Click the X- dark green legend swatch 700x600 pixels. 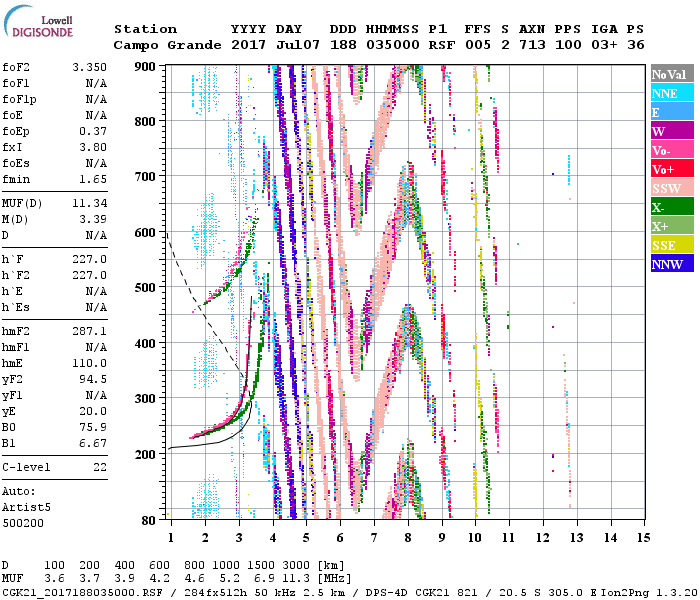[671, 207]
